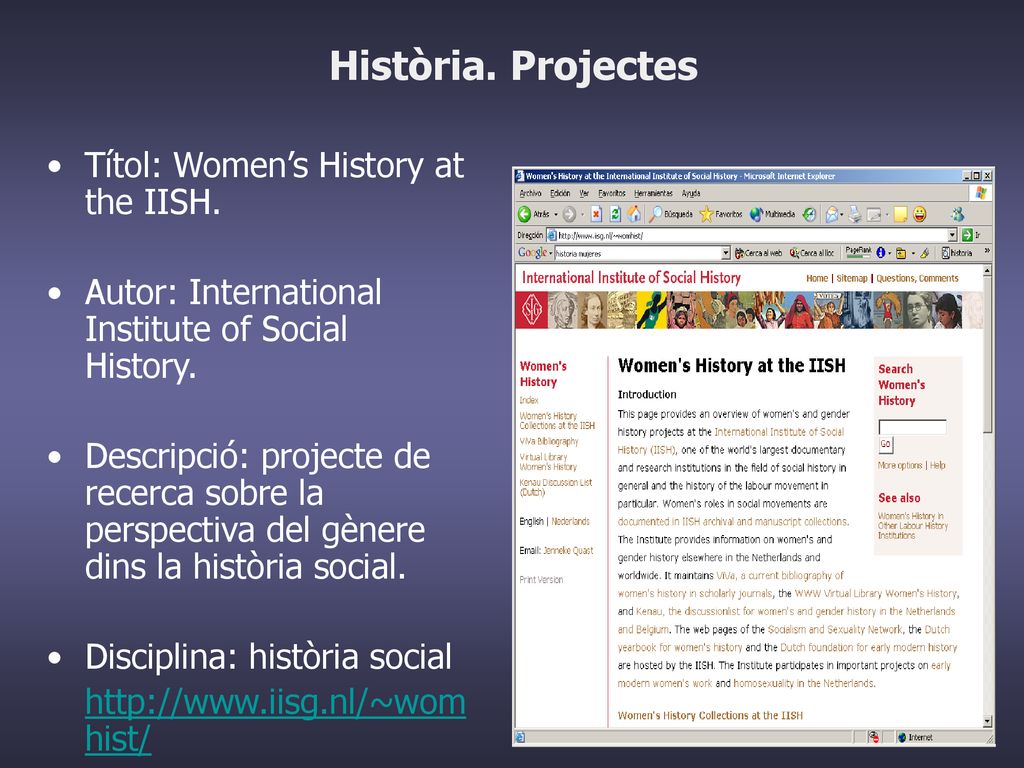Click the history clock icon
This screenshot has height=768, width=1024.
(x=810, y=214)
